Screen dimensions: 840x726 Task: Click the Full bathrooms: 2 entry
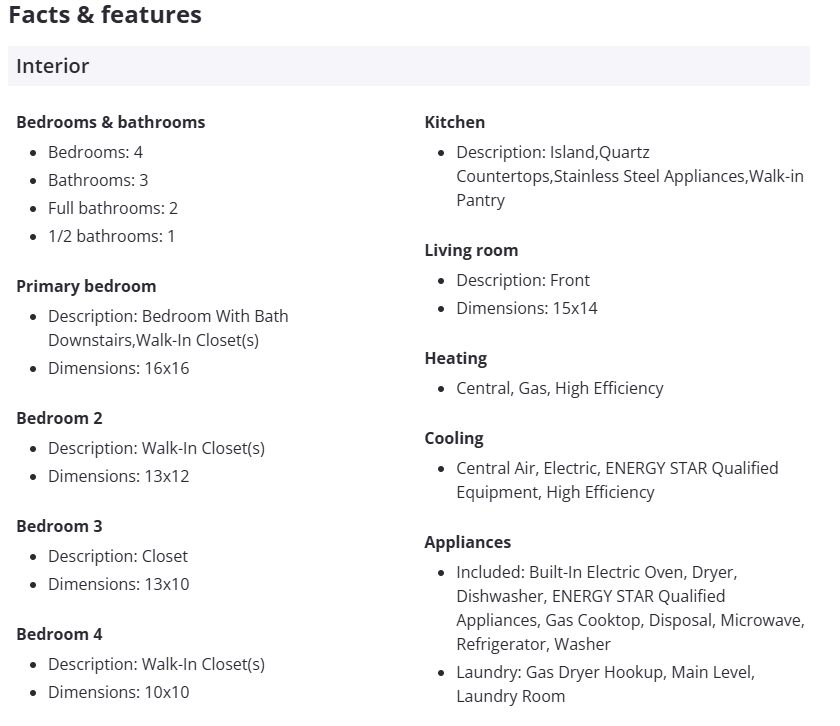113,208
